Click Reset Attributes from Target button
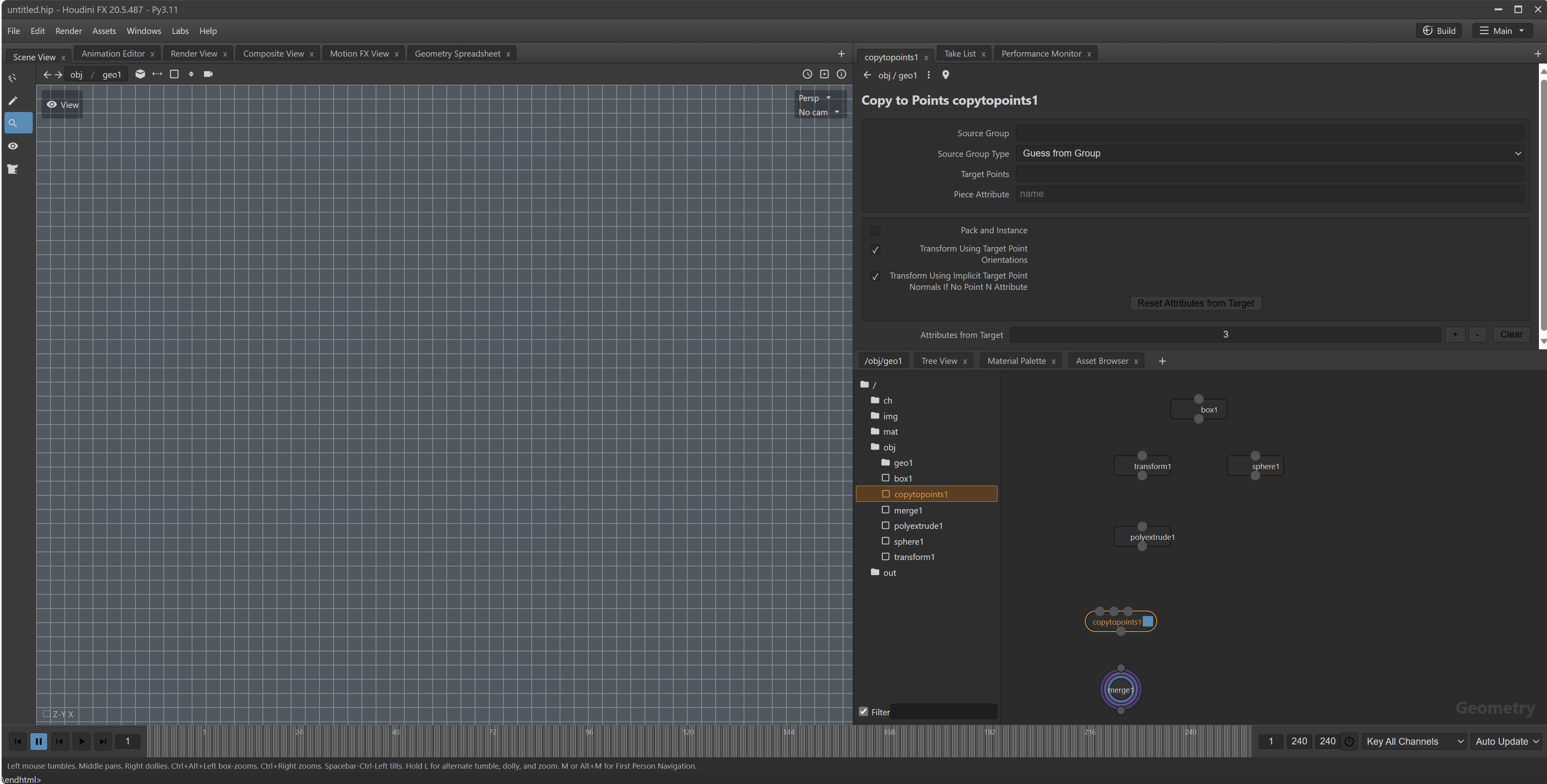The width and height of the screenshot is (1547, 784). [x=1195, y=303]
